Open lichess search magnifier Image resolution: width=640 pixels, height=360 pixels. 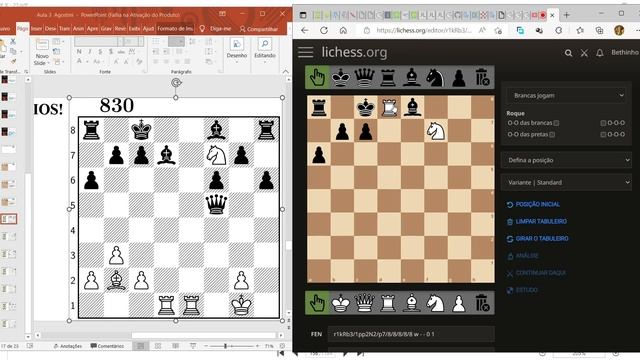click(568, 53)
